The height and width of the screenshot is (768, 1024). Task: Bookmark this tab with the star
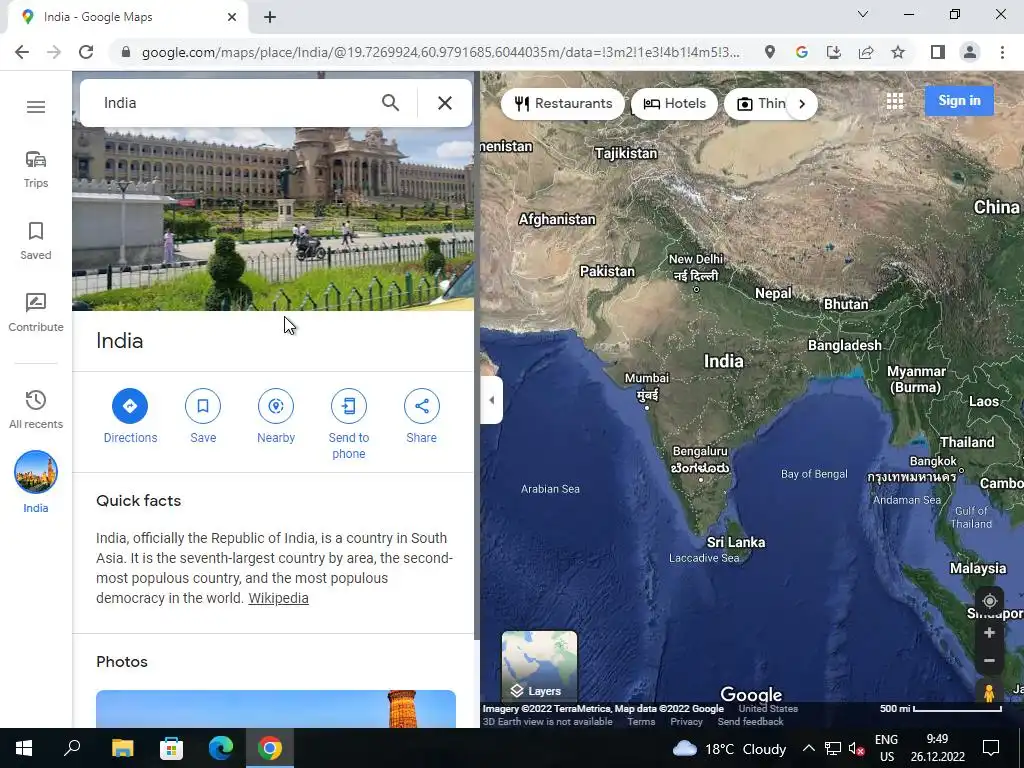tap(898, 52)
